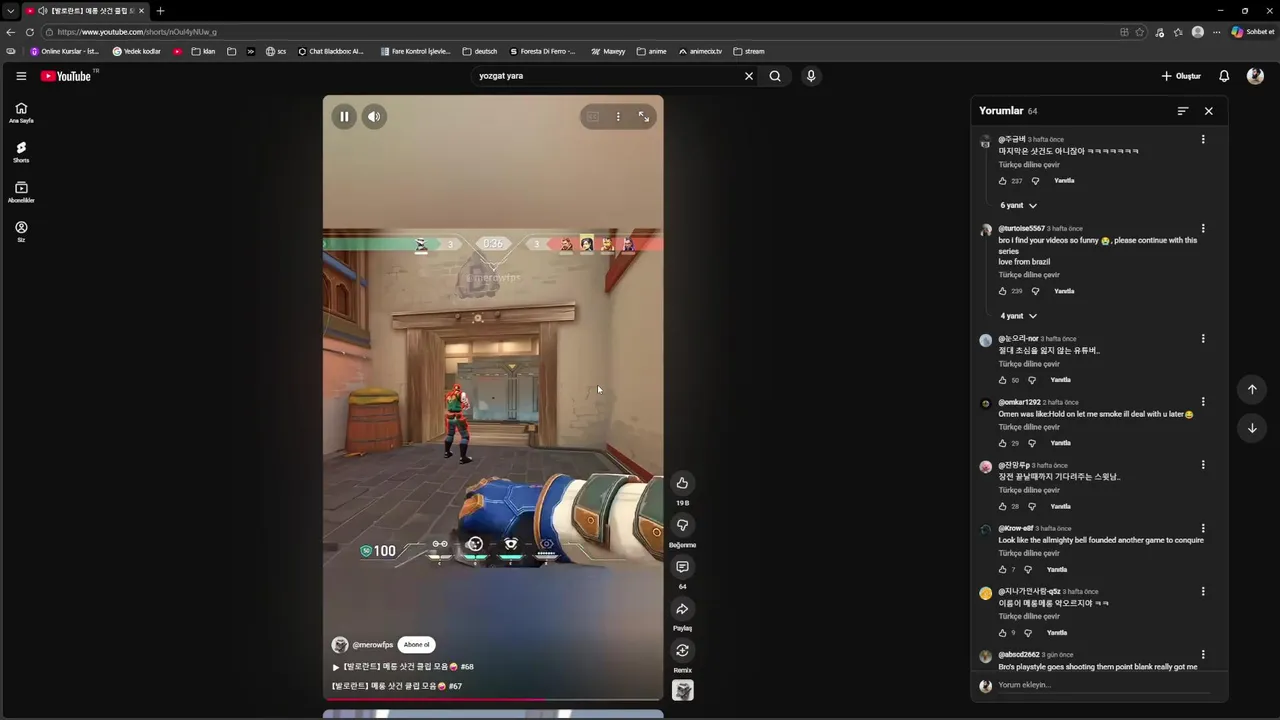Reply (Yanıtla) to the @turtoise5567 comment

pos(1064,291)
